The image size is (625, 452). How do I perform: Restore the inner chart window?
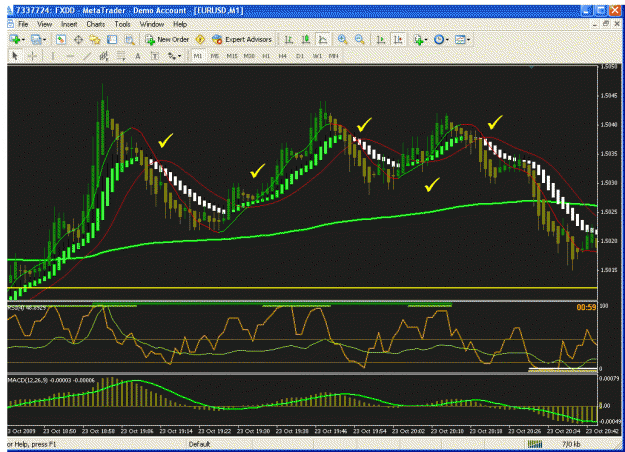pyautogui.click(x=606, y=24)
